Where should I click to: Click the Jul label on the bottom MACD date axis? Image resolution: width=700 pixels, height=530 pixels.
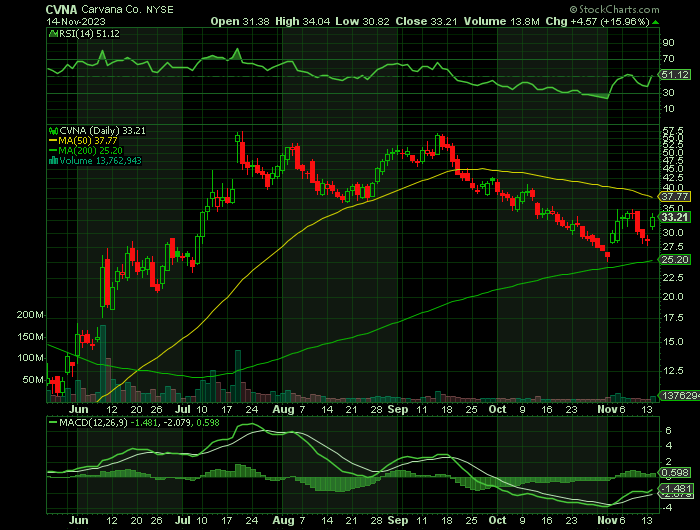click(183, 520)
